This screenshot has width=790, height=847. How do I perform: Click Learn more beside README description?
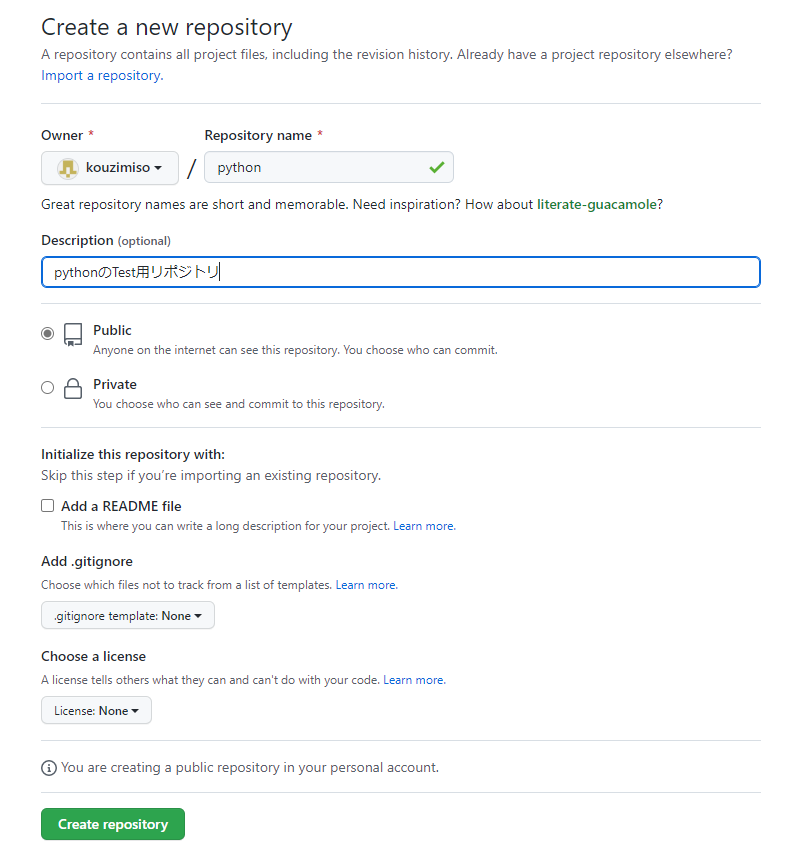point(423,525)
